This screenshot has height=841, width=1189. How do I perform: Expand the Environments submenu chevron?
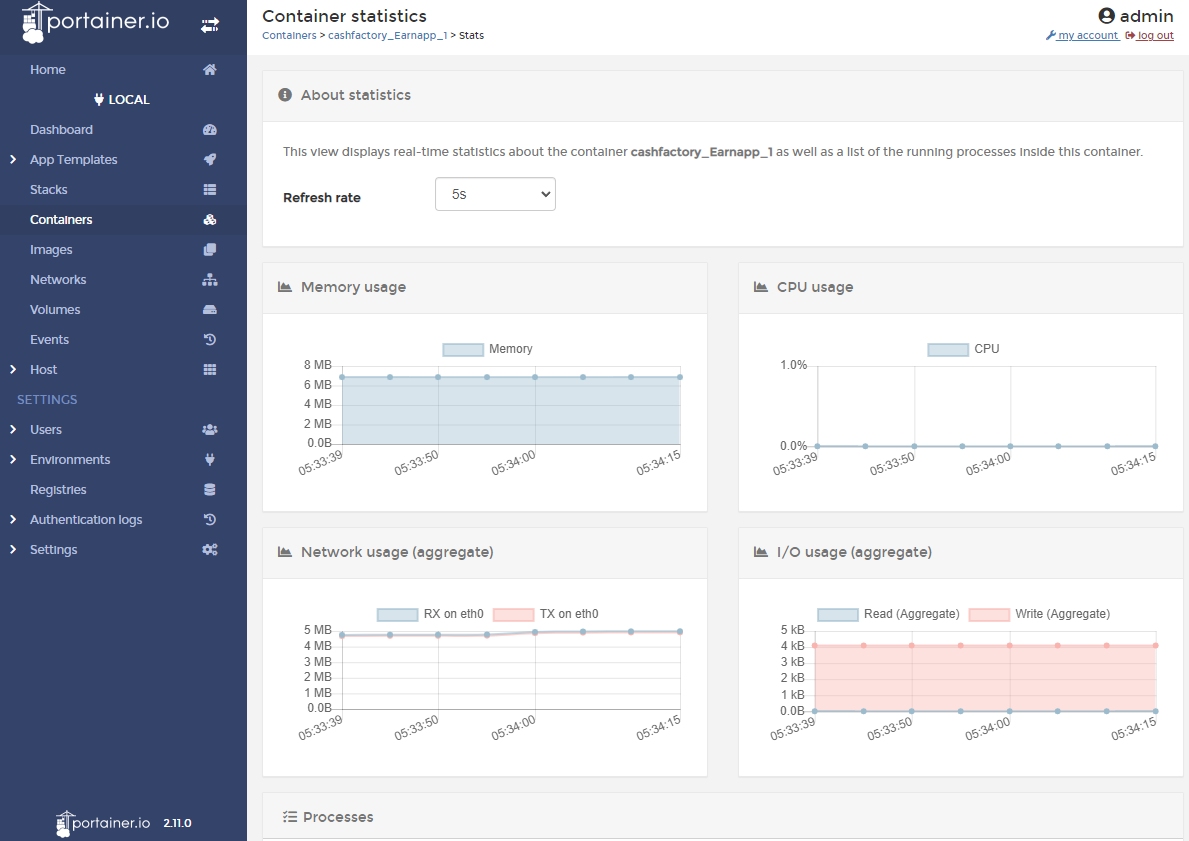pyautogui.click(x=13, y=460)
